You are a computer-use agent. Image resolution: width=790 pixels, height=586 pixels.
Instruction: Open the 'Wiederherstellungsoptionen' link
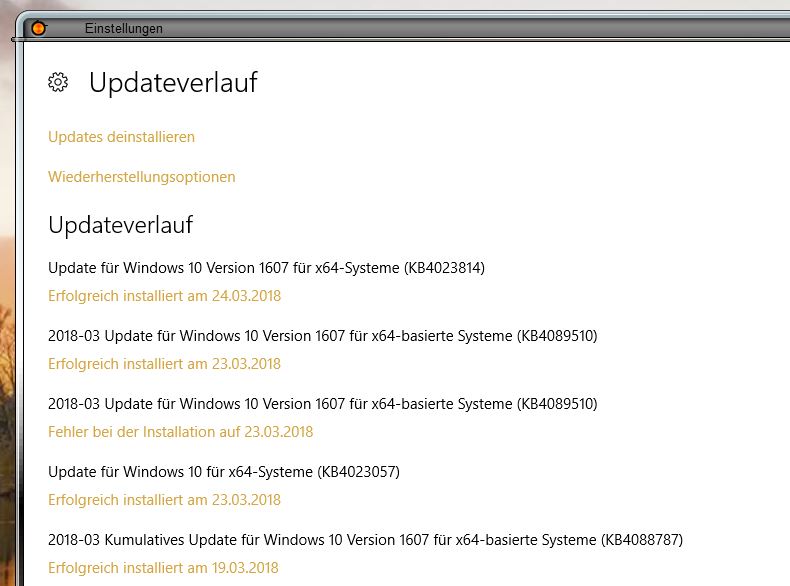point(142,177)
